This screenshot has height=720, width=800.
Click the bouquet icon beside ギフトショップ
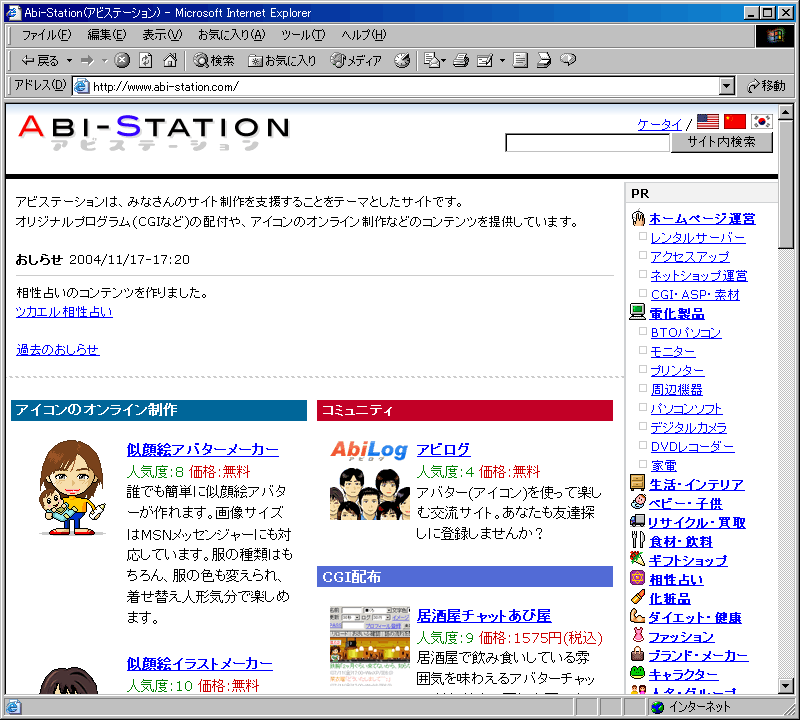637,559
